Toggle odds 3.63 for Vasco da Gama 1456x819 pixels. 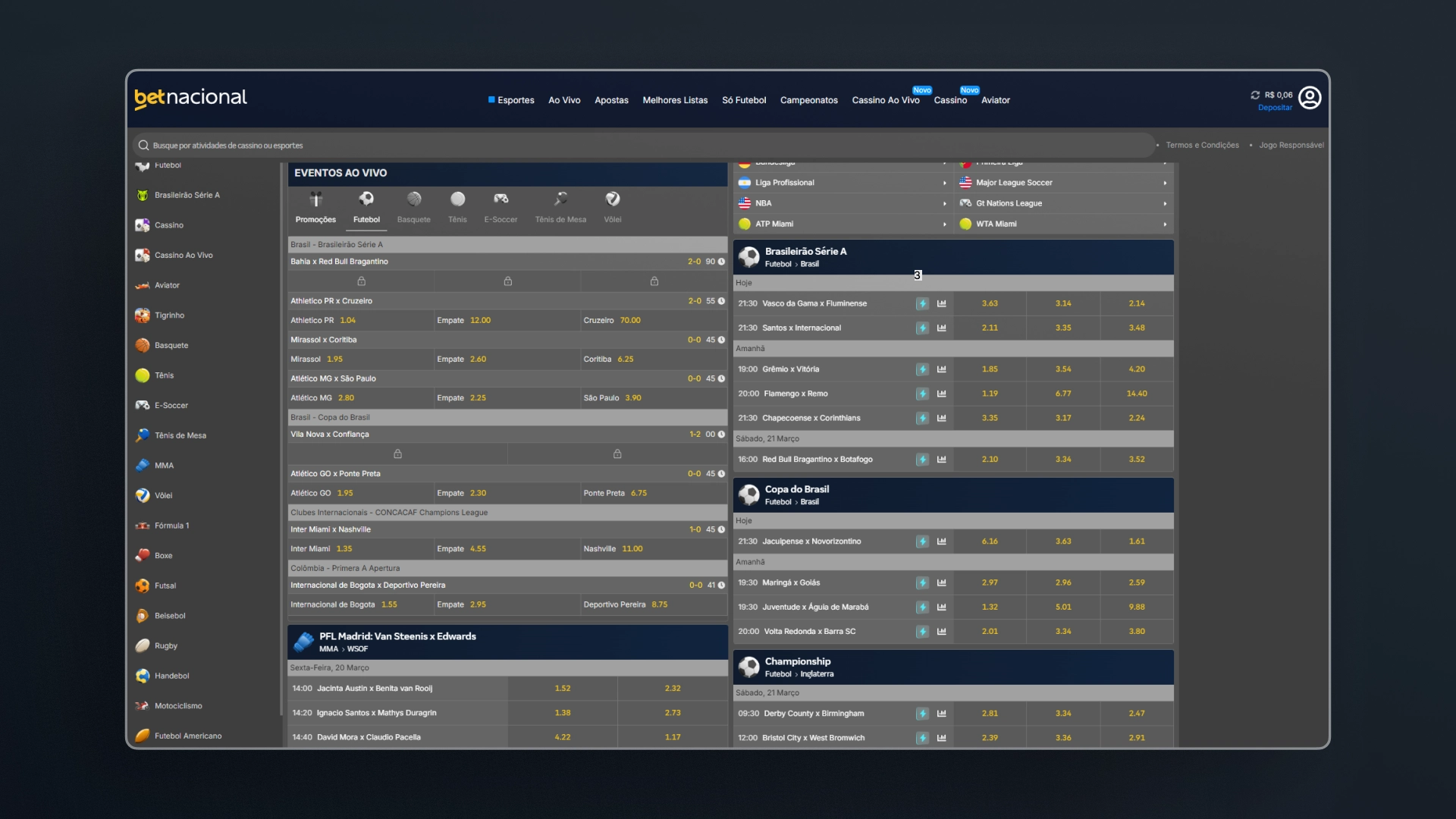pyautogui.click(x=990, y=303)
